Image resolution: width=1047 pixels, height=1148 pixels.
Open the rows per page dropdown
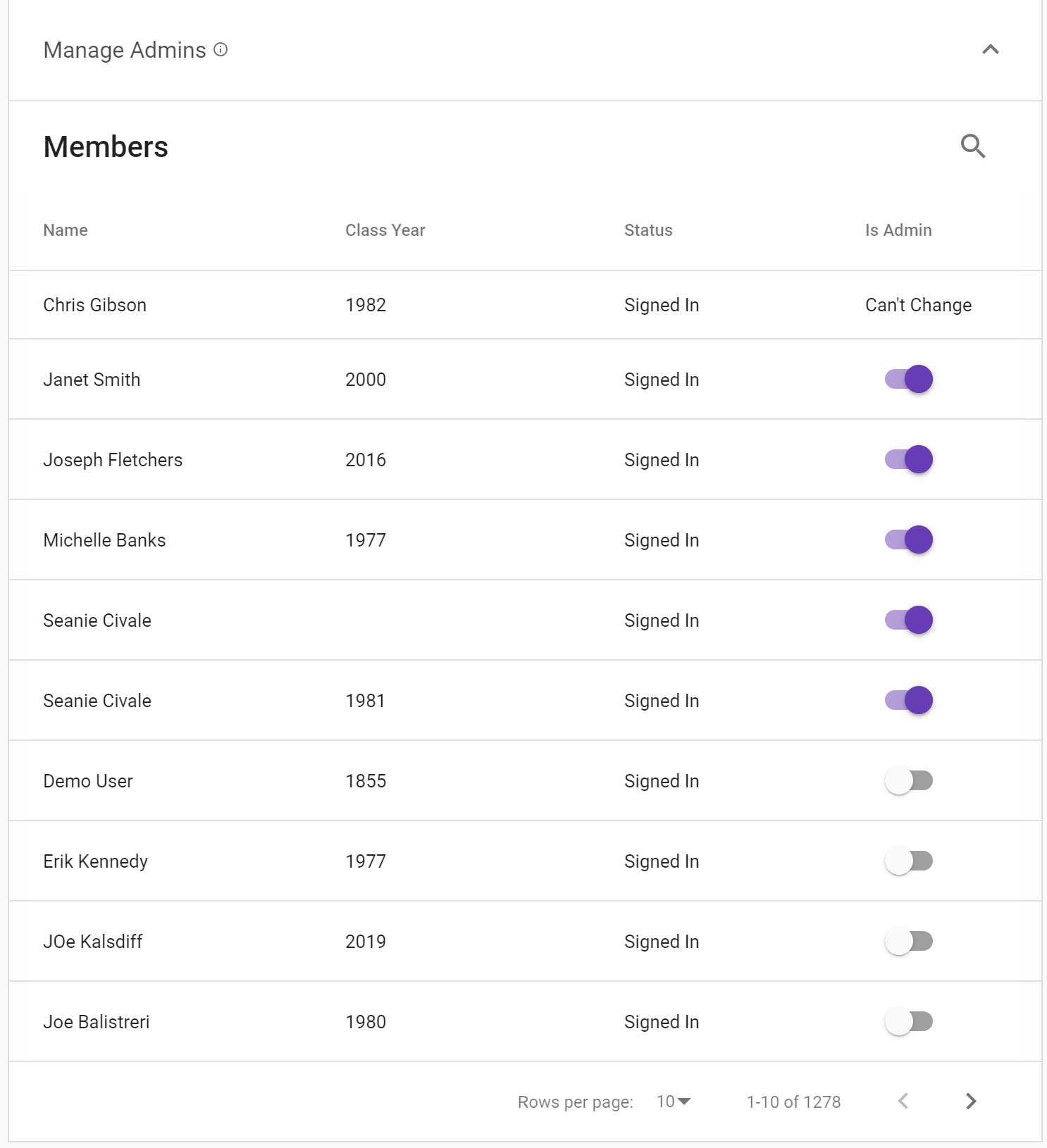point(674,1102)
